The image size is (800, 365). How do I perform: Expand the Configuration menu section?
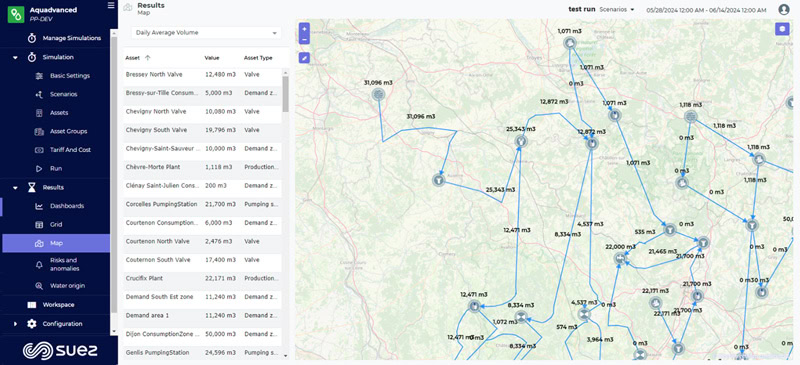(x=15, y=324)
